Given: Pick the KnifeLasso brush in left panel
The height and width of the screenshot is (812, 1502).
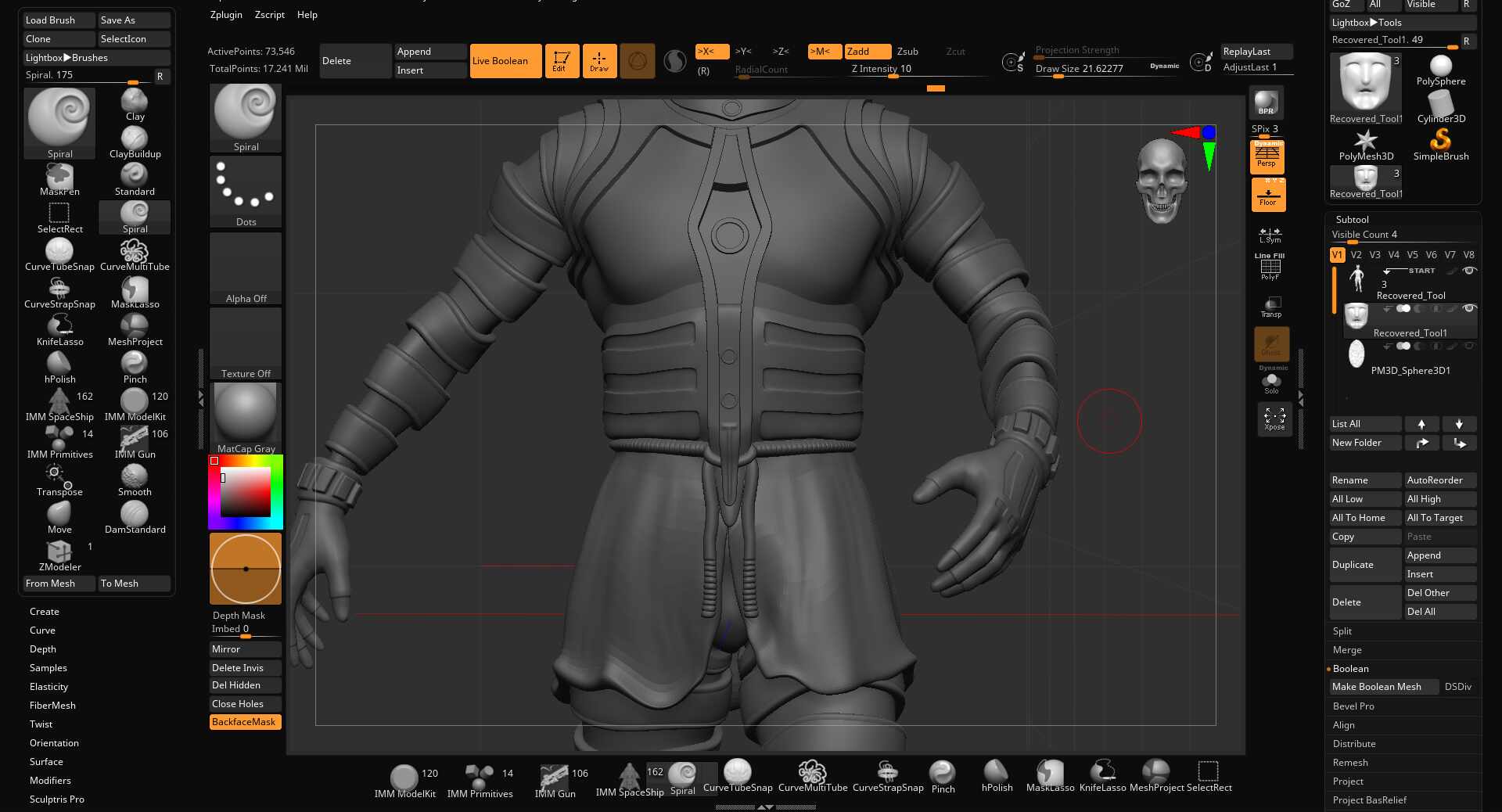Looking at the screenshot, I should tap(59, 329).
